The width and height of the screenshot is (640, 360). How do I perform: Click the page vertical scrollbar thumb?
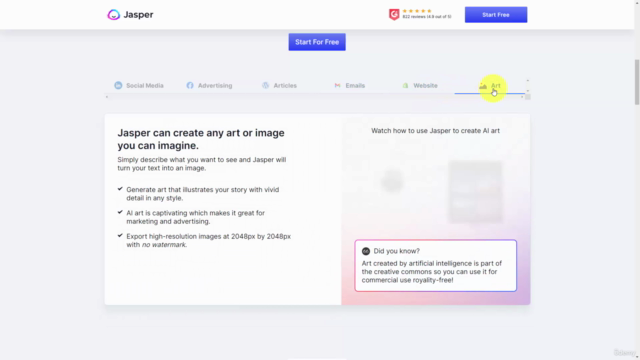(637, 82)
